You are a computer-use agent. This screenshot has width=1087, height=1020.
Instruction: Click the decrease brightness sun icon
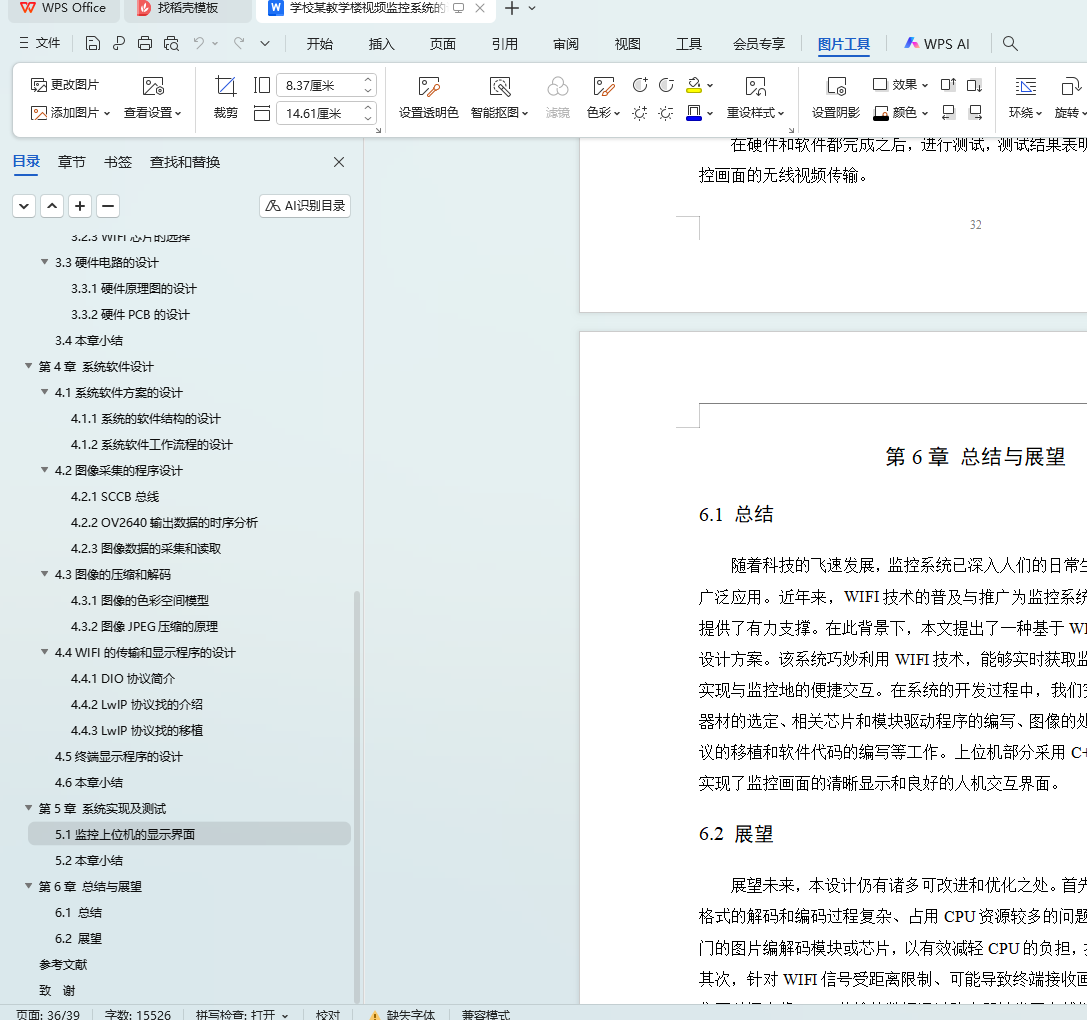pyautogui.click(x=666, y=112)
